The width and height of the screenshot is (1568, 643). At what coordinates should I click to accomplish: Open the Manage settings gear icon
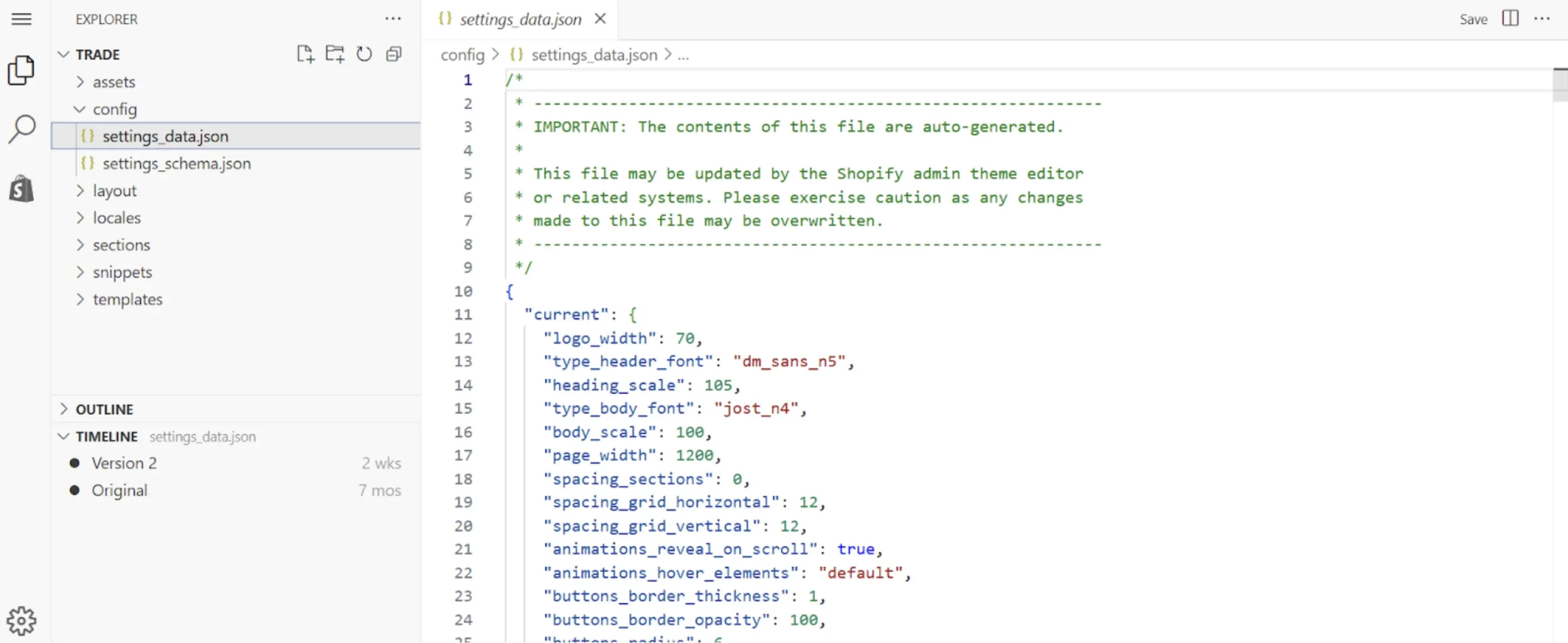coord(21,620)
